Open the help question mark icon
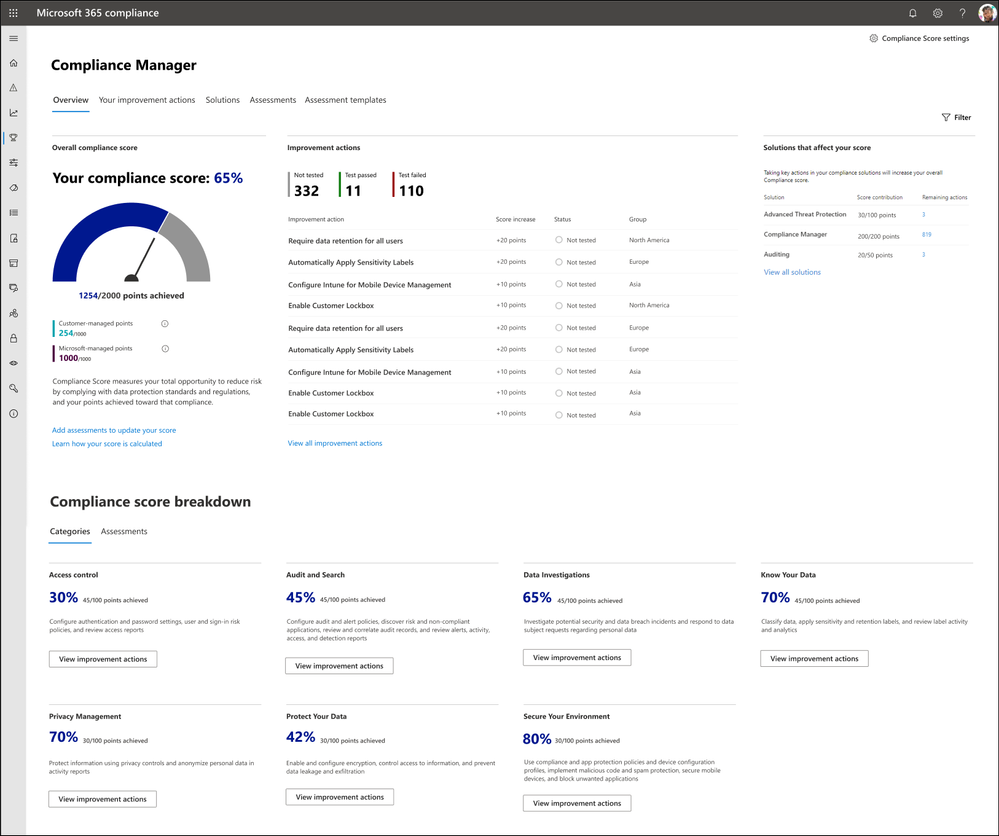999x836 pixels. click(962, 13)
